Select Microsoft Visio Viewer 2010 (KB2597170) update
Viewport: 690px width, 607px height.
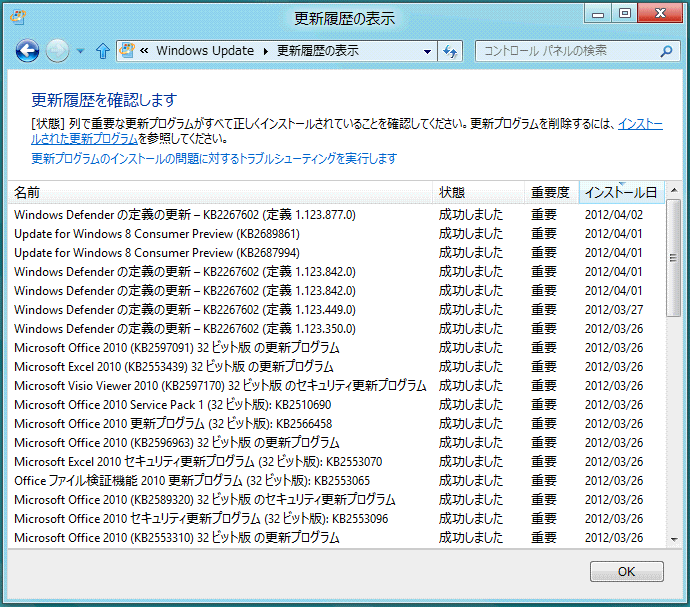[x=336, y=386]
